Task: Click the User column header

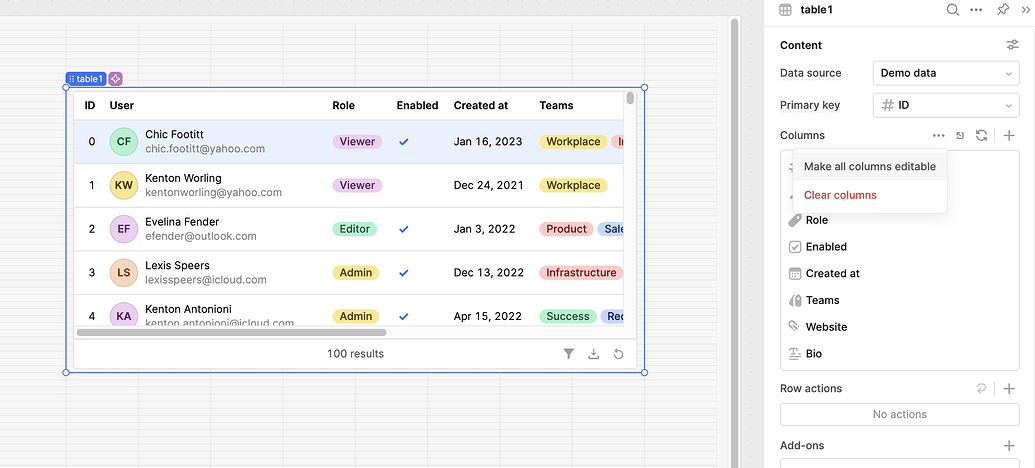Action: tap(121, 105)
